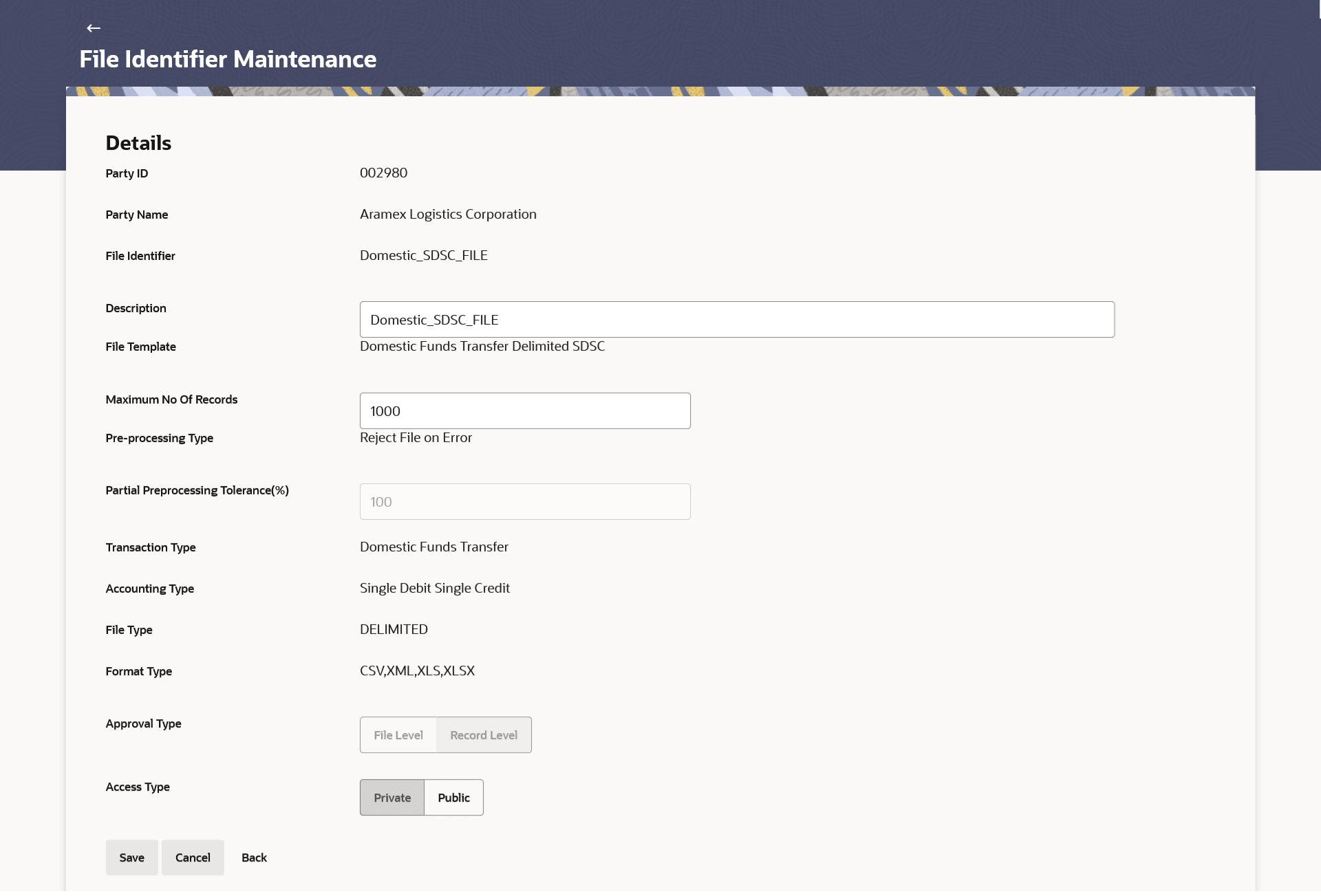Select File Level approval type
1321x896 pixels.
click(398, 735)
